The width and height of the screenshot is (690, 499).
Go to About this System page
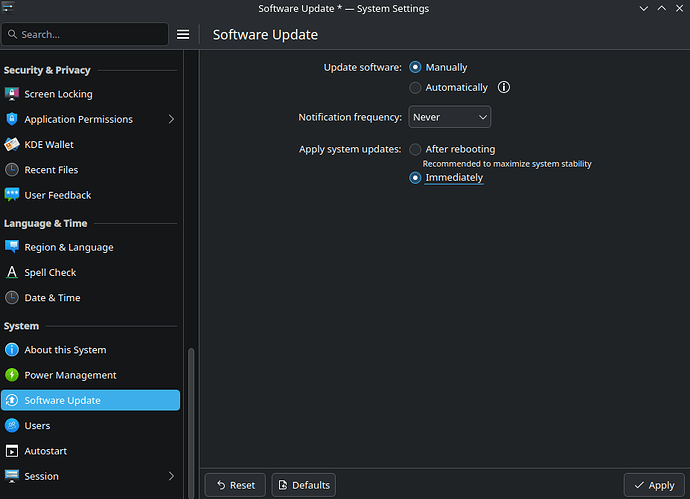(x=65, y=350)
